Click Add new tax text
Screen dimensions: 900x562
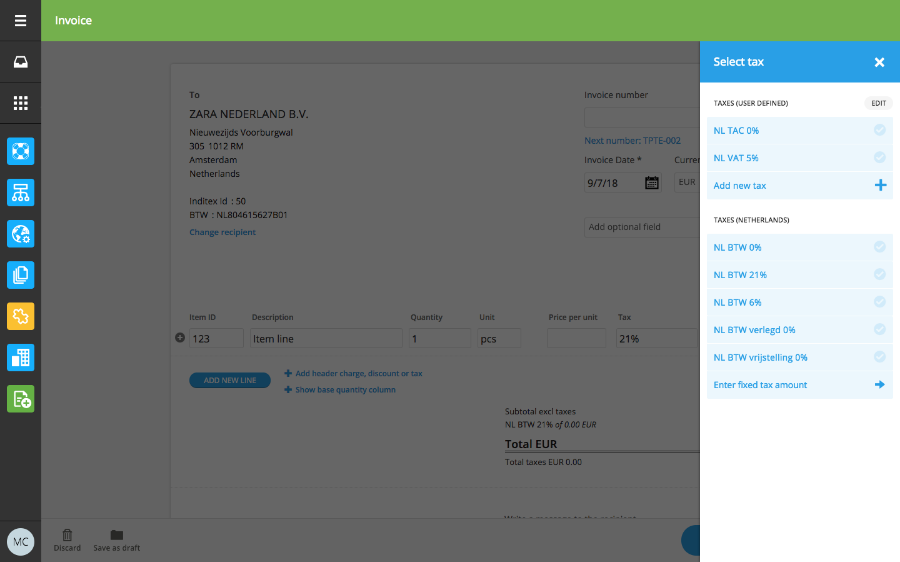(x=740, y=185)
